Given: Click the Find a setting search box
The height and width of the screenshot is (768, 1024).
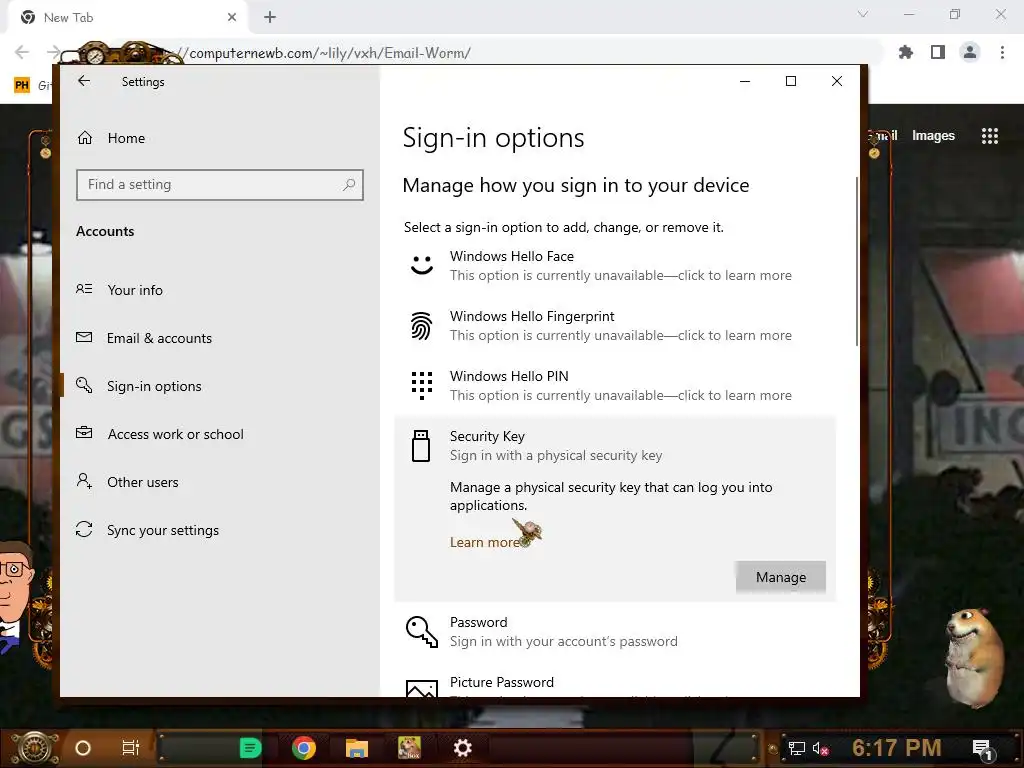Looking at the screenshot, I should pyautogui.click(x=219, y=185).
